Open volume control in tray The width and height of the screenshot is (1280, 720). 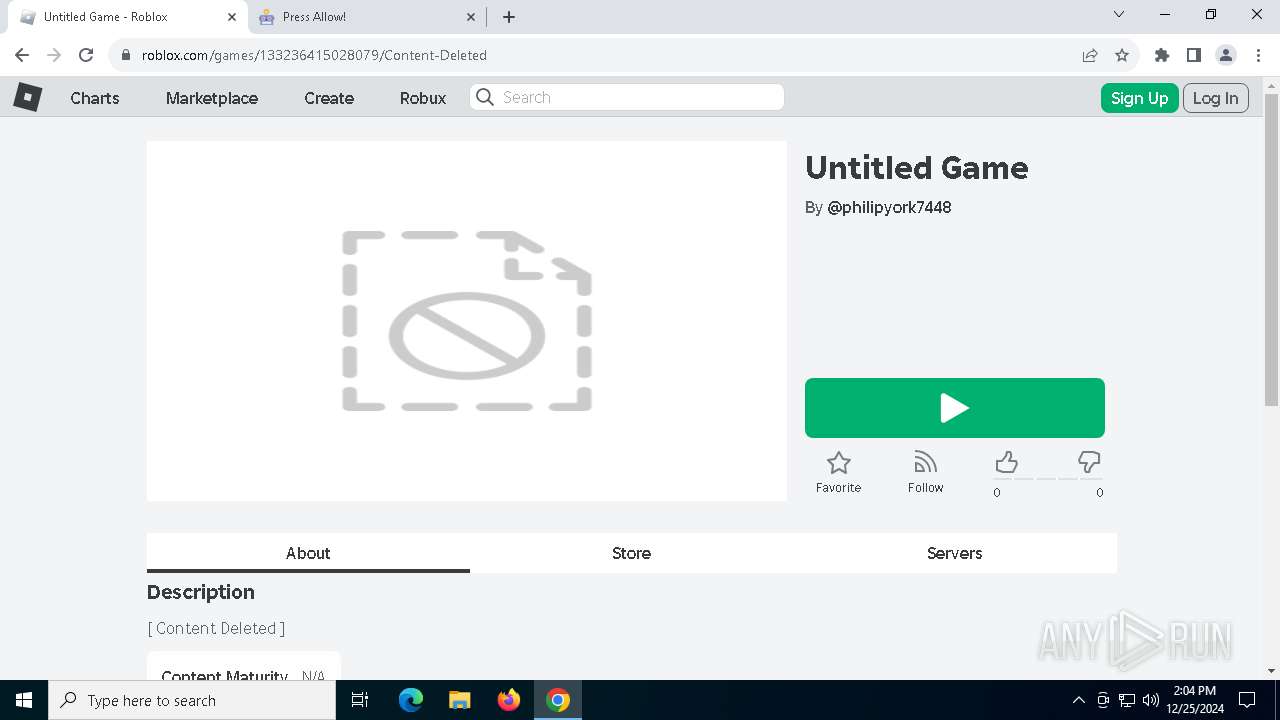tap(1151, 700)
